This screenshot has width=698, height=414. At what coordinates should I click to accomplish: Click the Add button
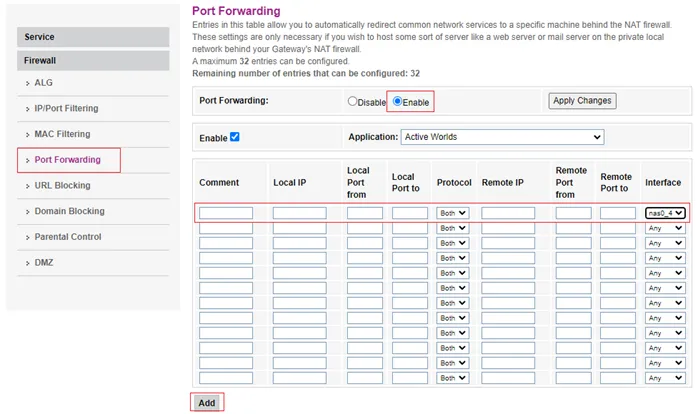click(x=206, y=402)
